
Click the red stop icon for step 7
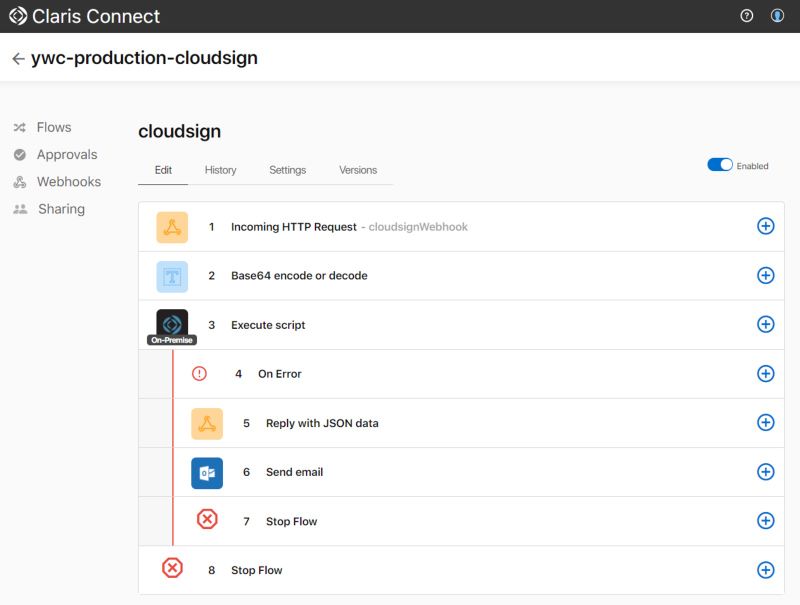pos(207,519)
